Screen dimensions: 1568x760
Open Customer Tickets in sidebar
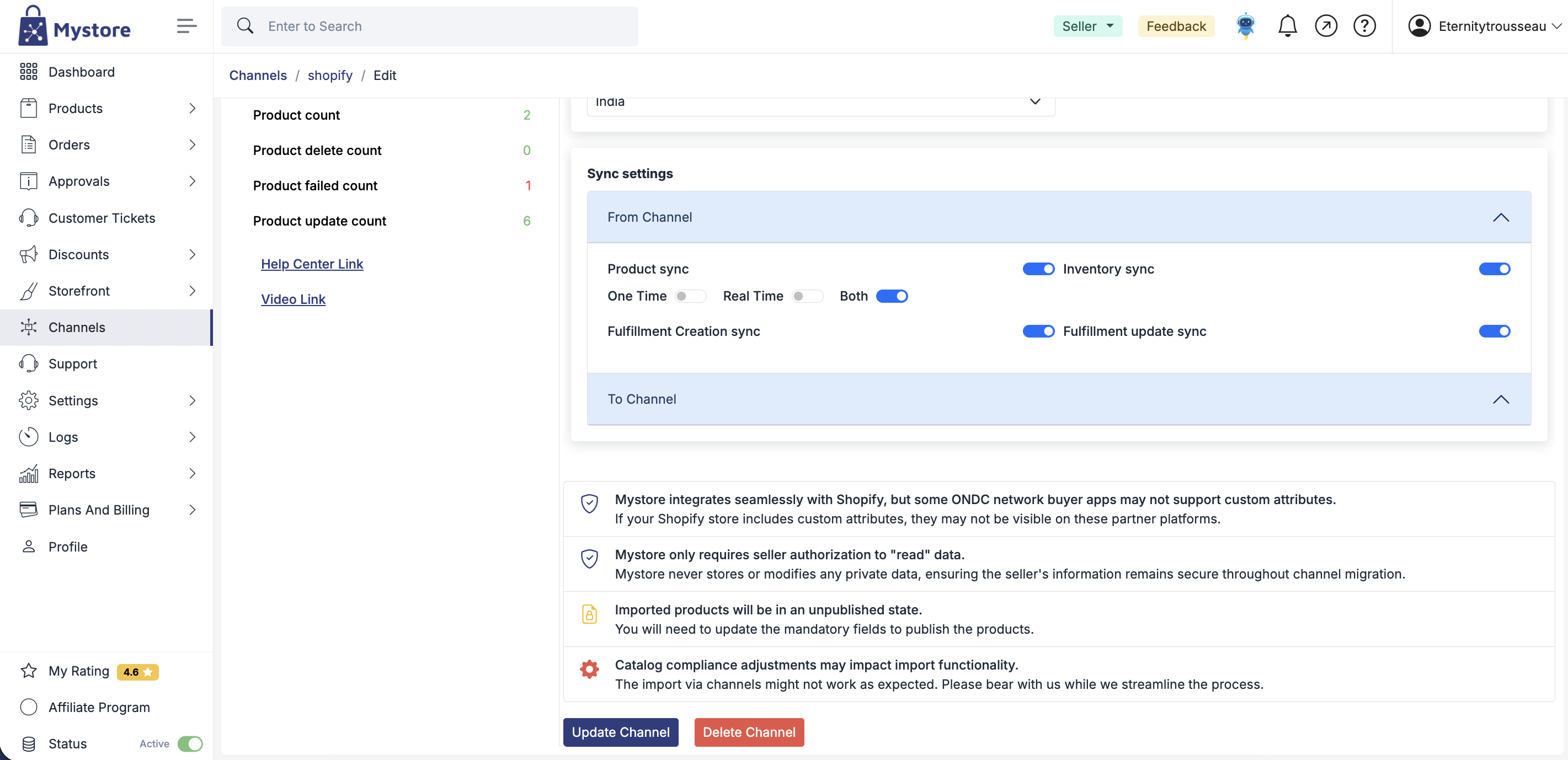tap(102, 218)
